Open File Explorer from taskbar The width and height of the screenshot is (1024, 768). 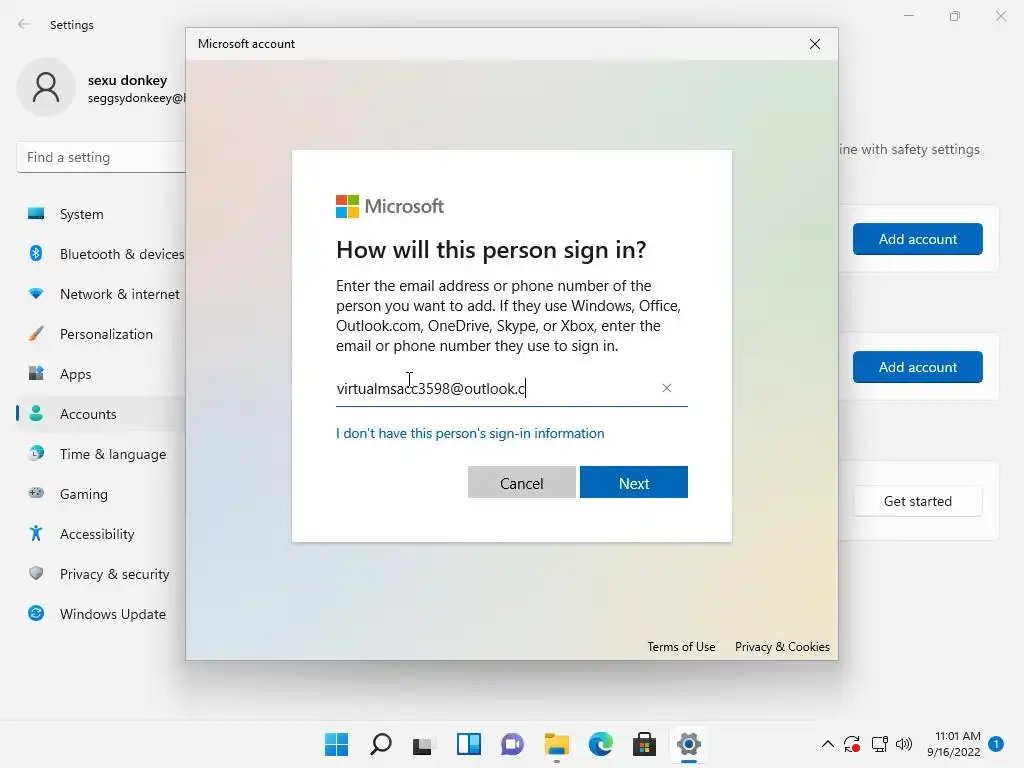556,744
